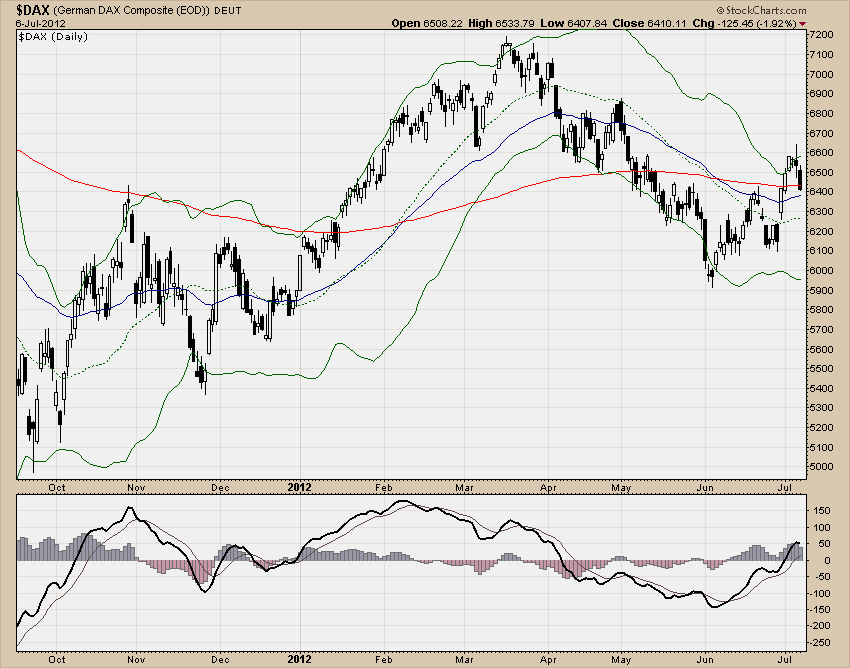
Task: Click the 5400 price axis label
Action: tap(821, 388)
